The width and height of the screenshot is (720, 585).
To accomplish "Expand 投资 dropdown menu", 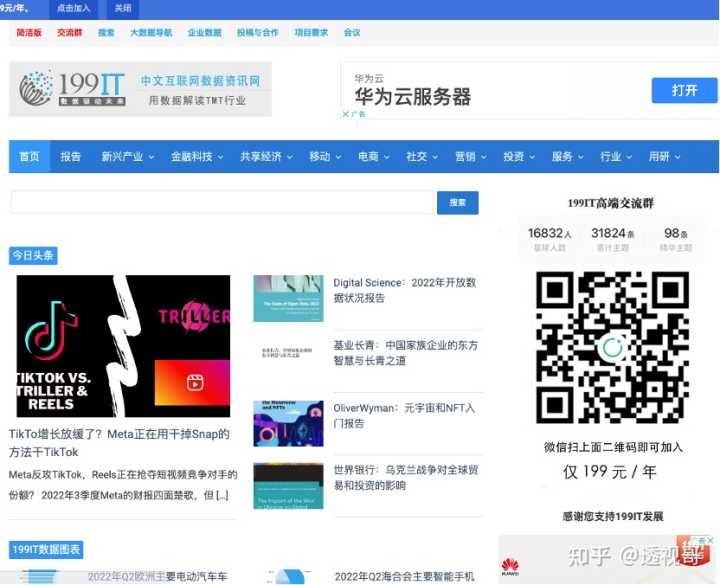I will tap(519, 157).
